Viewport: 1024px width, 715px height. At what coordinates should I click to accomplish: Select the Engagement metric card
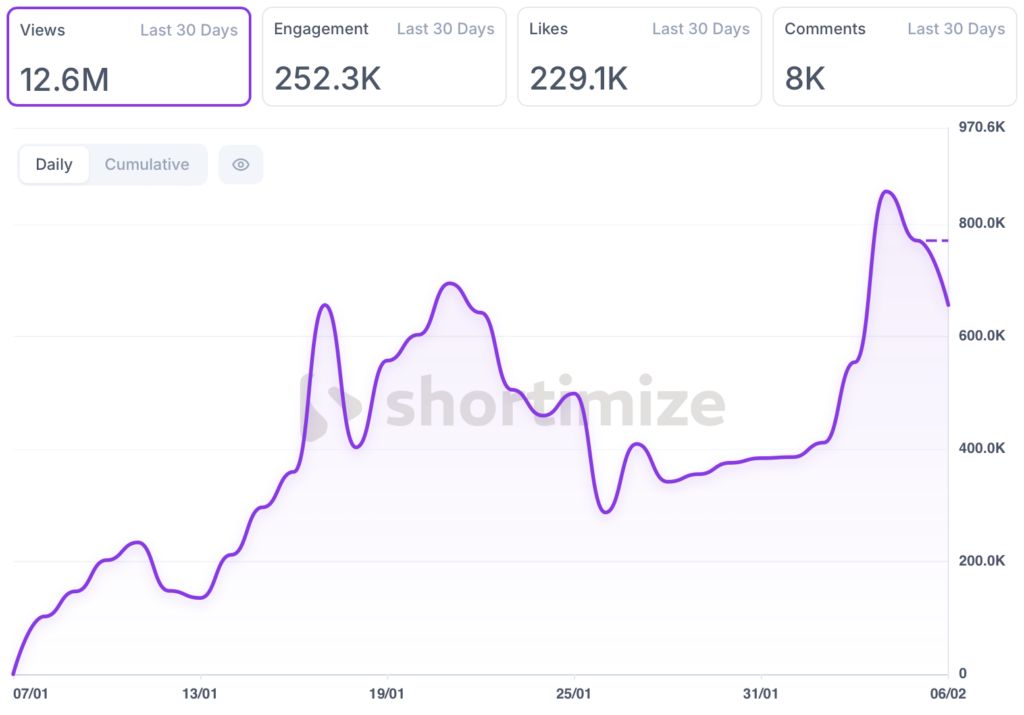[x=384, y=57]
